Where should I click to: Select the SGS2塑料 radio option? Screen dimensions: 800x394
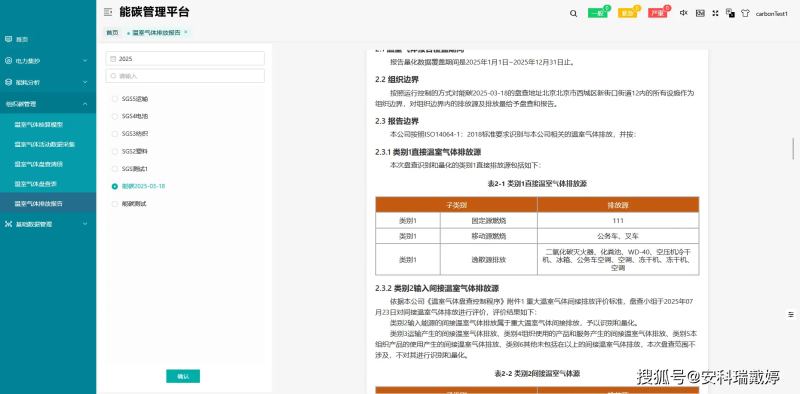115,152
